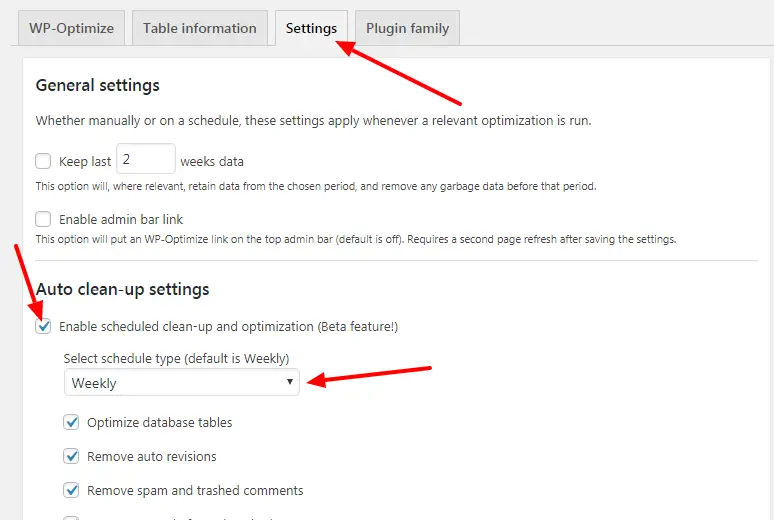Uncheck Enable scheduled clean-up and optimization box
774x520 pixels.
43,326
